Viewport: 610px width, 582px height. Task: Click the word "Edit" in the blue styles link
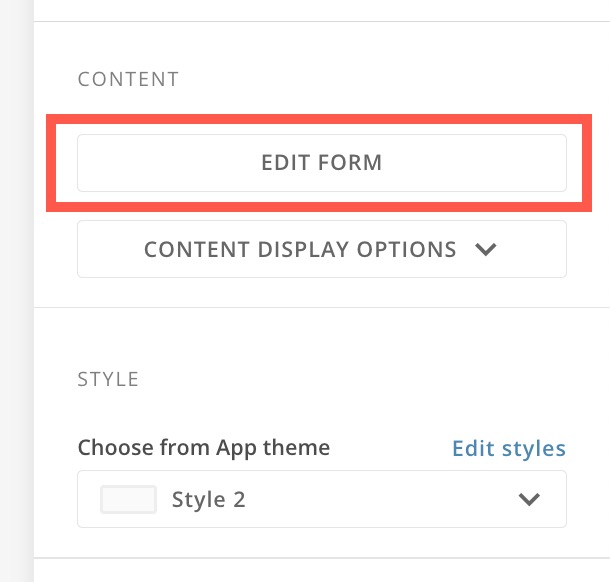[x=472, y=448]
